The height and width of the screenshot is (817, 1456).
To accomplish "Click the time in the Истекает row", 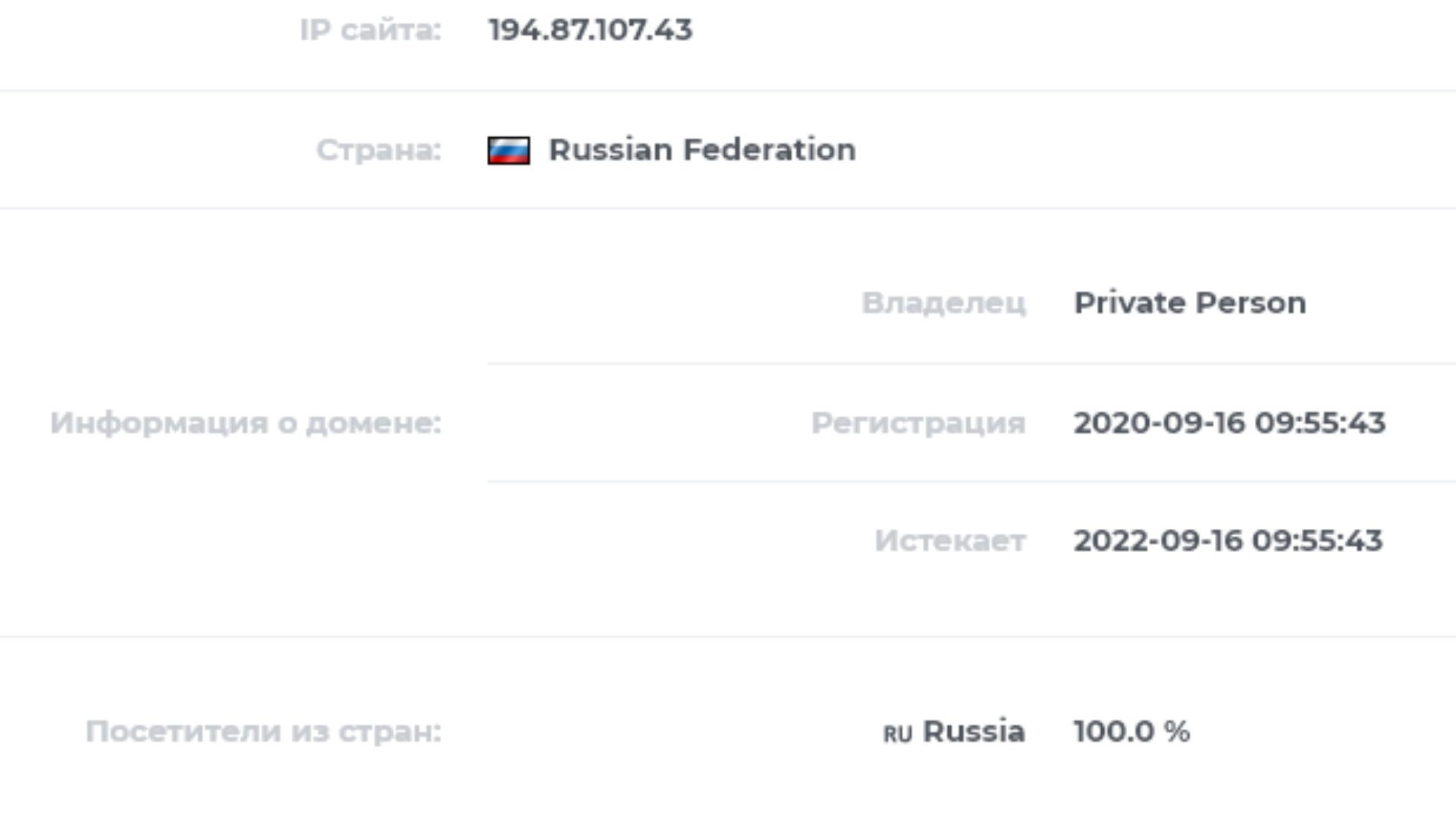I will 1317,541.
